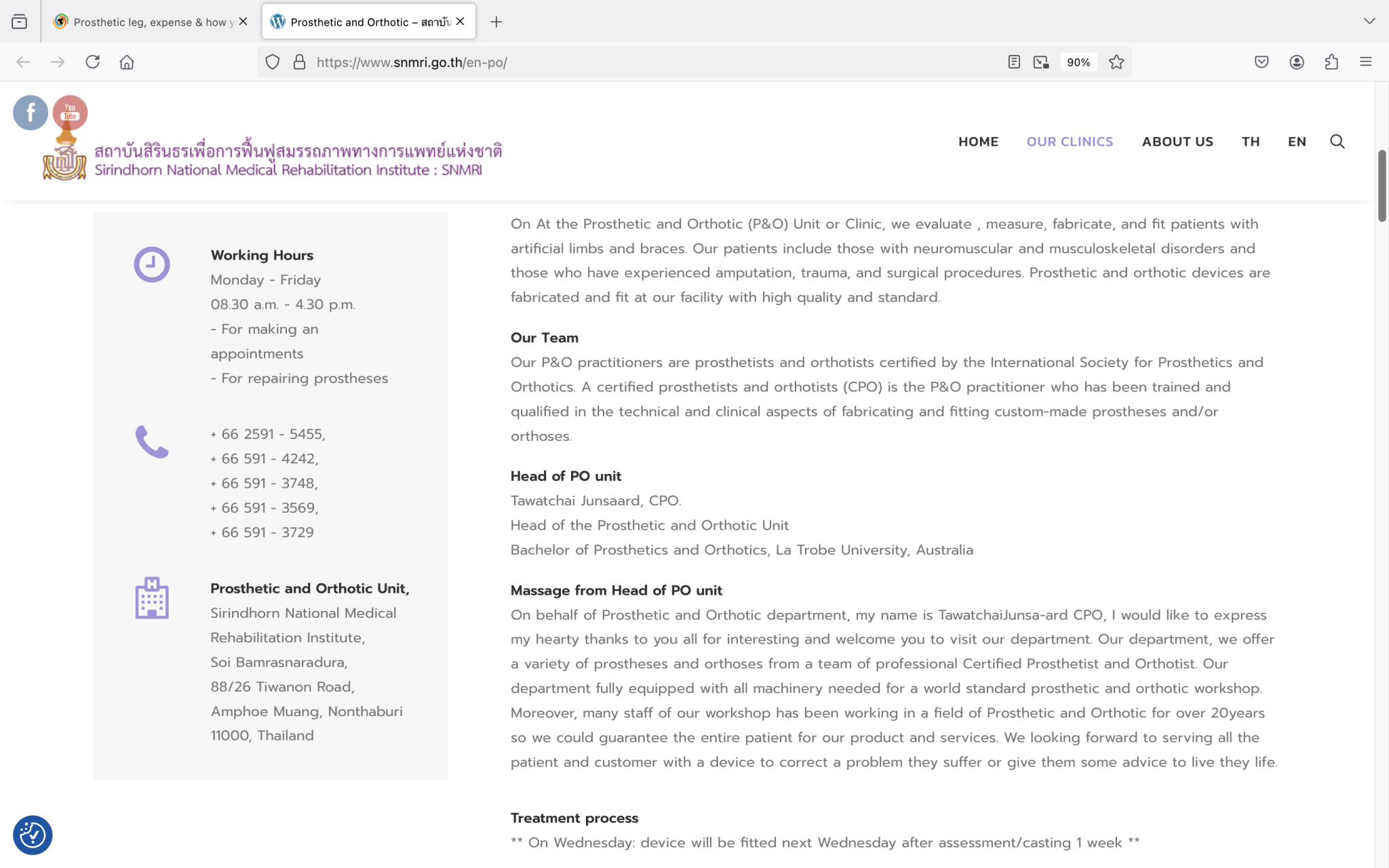Bookmark this page with the star
This screenshot has width=1389, height=868.
(x=1116, y=62)
